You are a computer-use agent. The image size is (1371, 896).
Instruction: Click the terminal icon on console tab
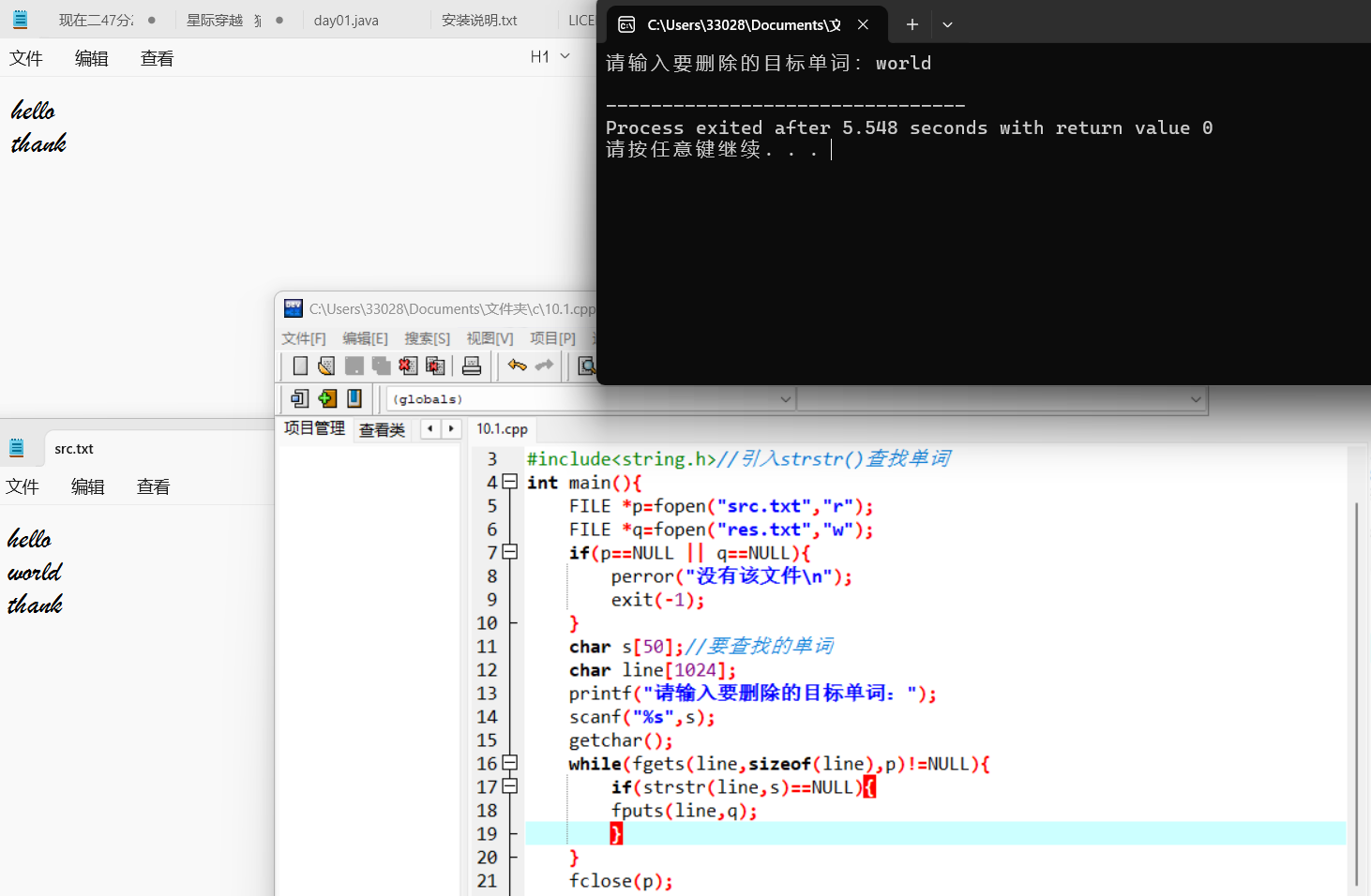point(626,24)
